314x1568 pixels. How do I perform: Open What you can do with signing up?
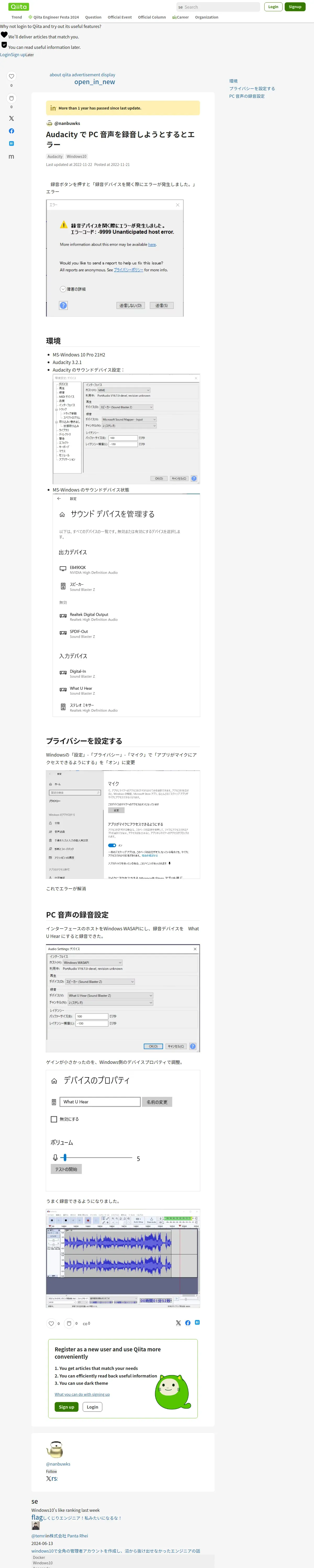pyautogui.click(x=82, y=1394)
